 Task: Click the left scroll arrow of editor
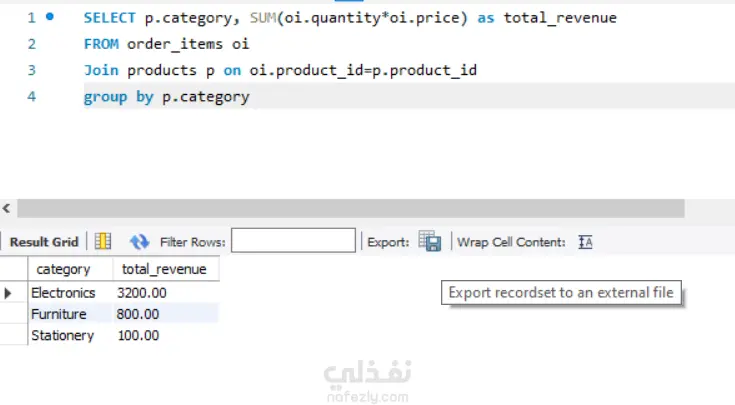6,208
